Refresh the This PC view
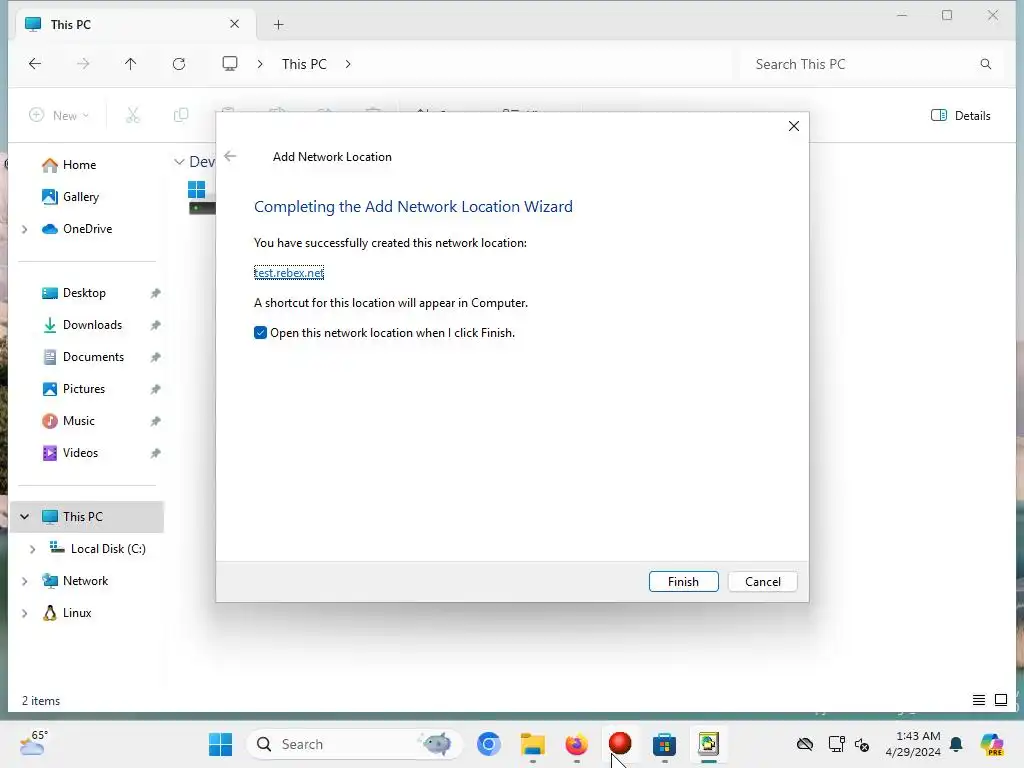The height and width of the screenshot is (768, 1024). 179,63
